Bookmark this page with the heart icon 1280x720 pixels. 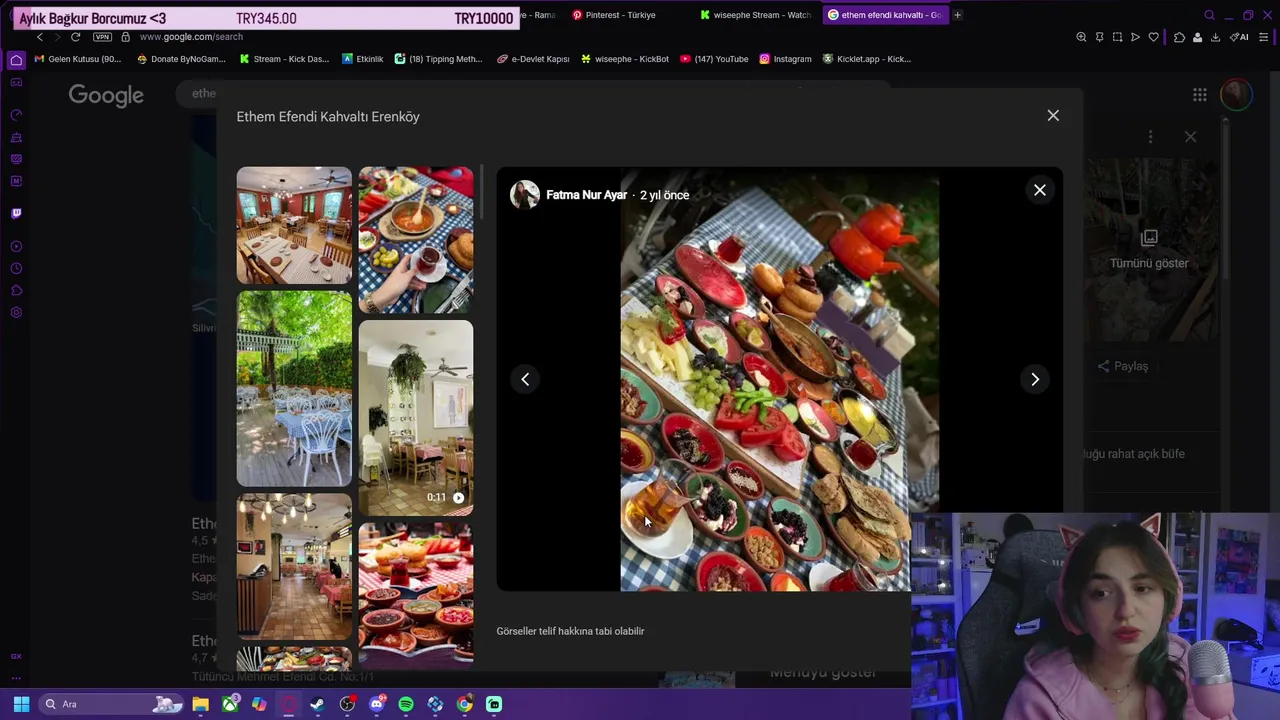point(1153,37)
